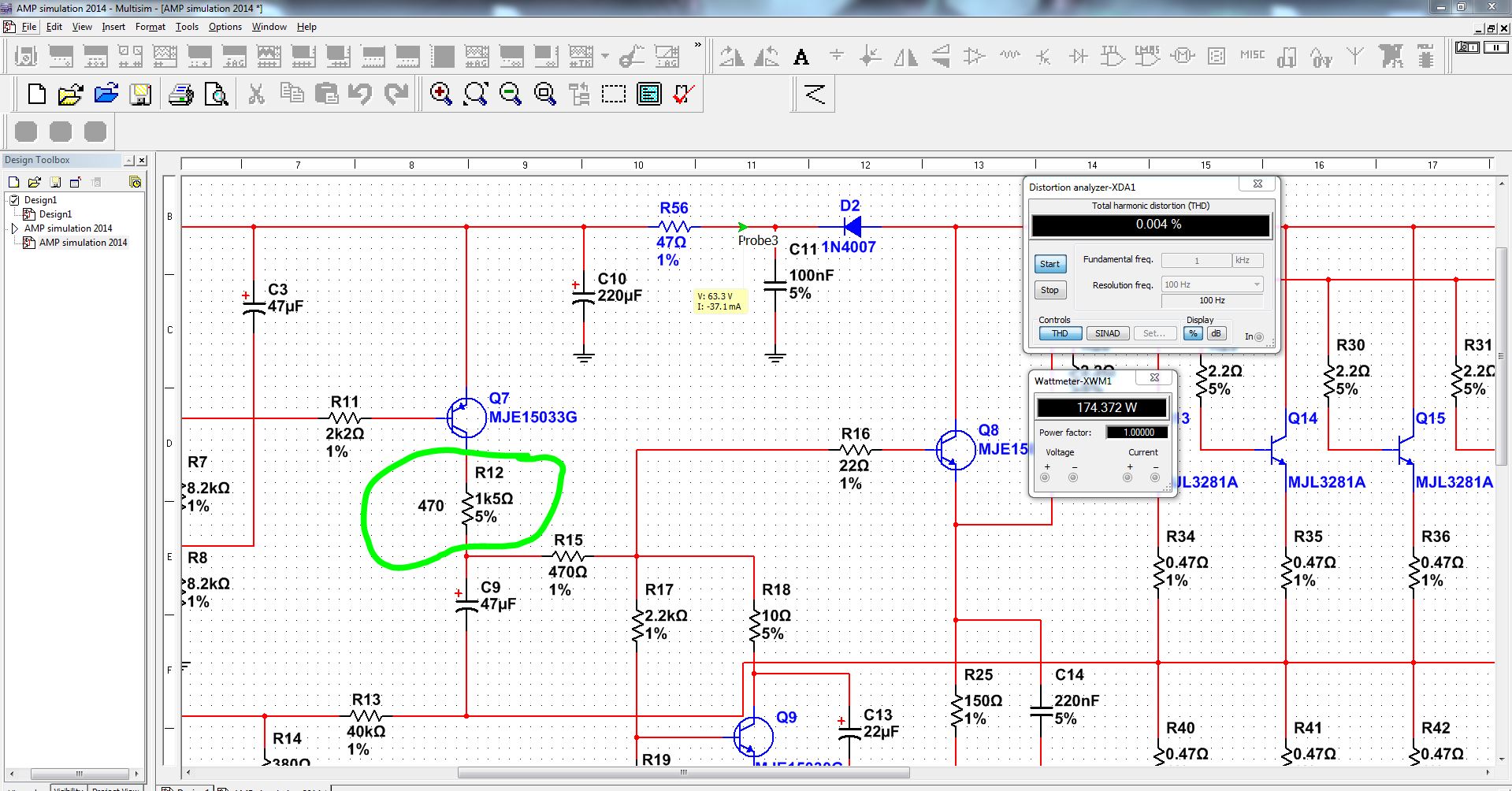Open the File menu
The width and height of the screenshot is (1512, 791).
pos(29,27)
